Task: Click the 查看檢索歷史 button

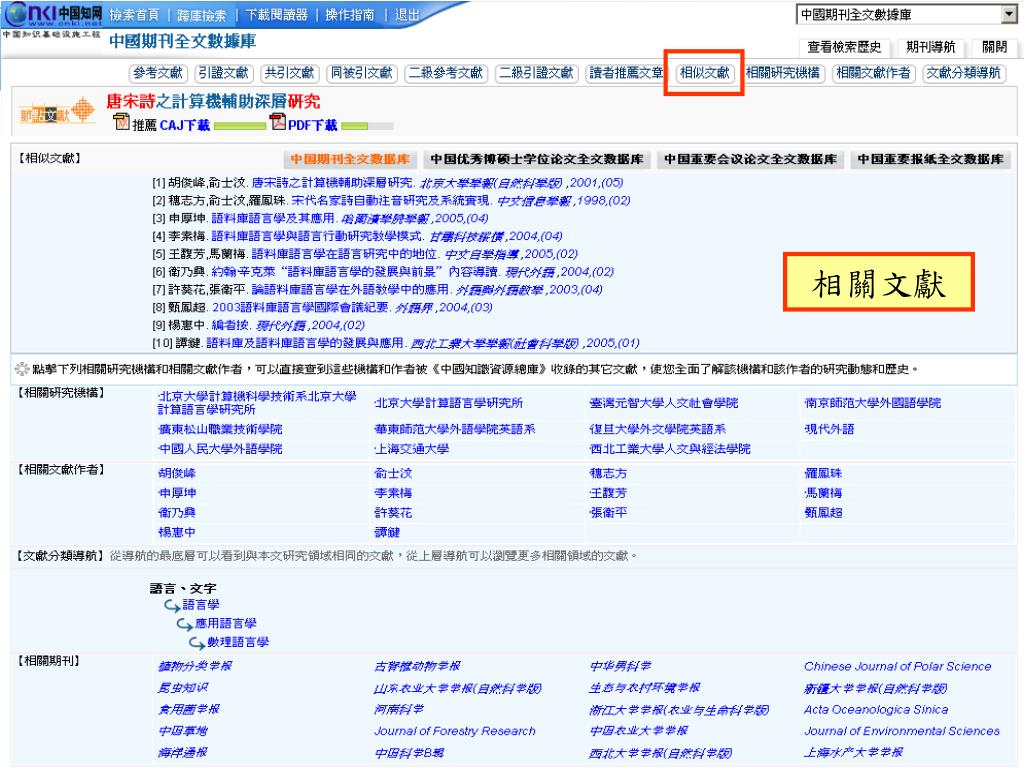Action: [844, 47]
